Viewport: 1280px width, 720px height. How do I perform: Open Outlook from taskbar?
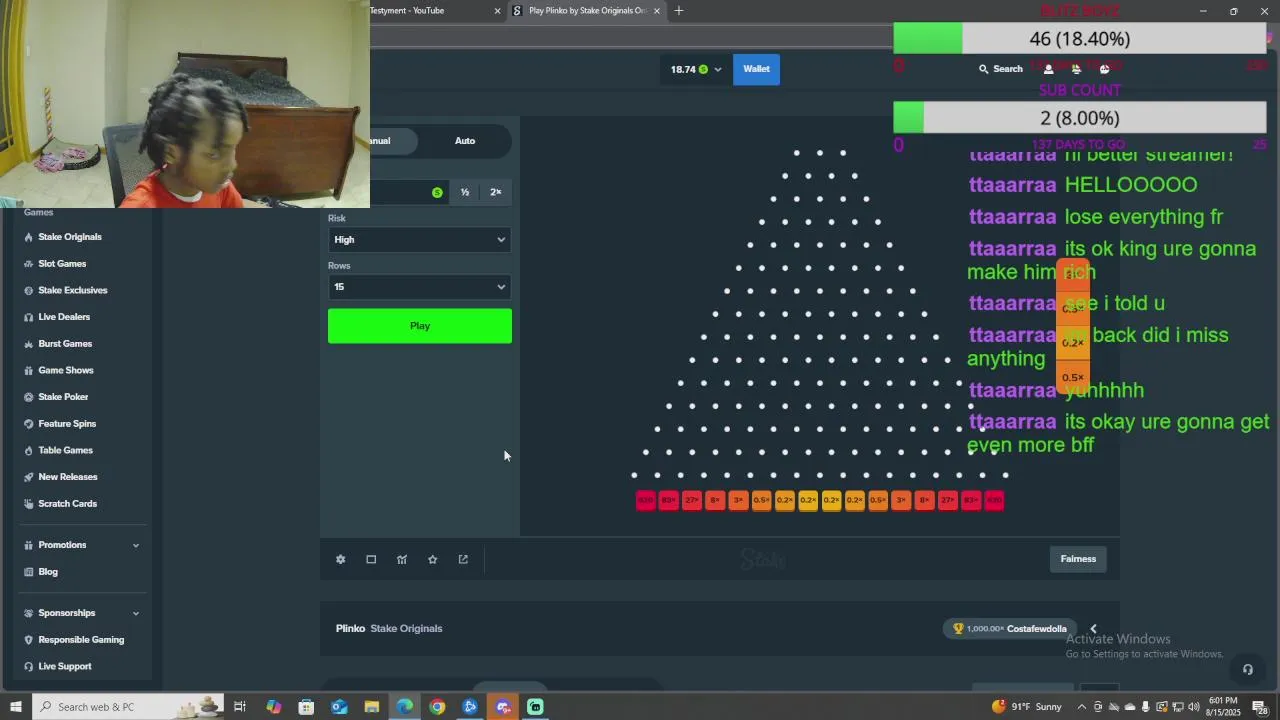pyautogui.click(x=339, y=707)
